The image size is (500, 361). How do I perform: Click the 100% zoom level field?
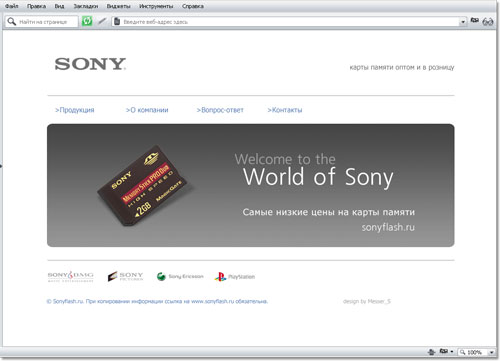[473, 352]
